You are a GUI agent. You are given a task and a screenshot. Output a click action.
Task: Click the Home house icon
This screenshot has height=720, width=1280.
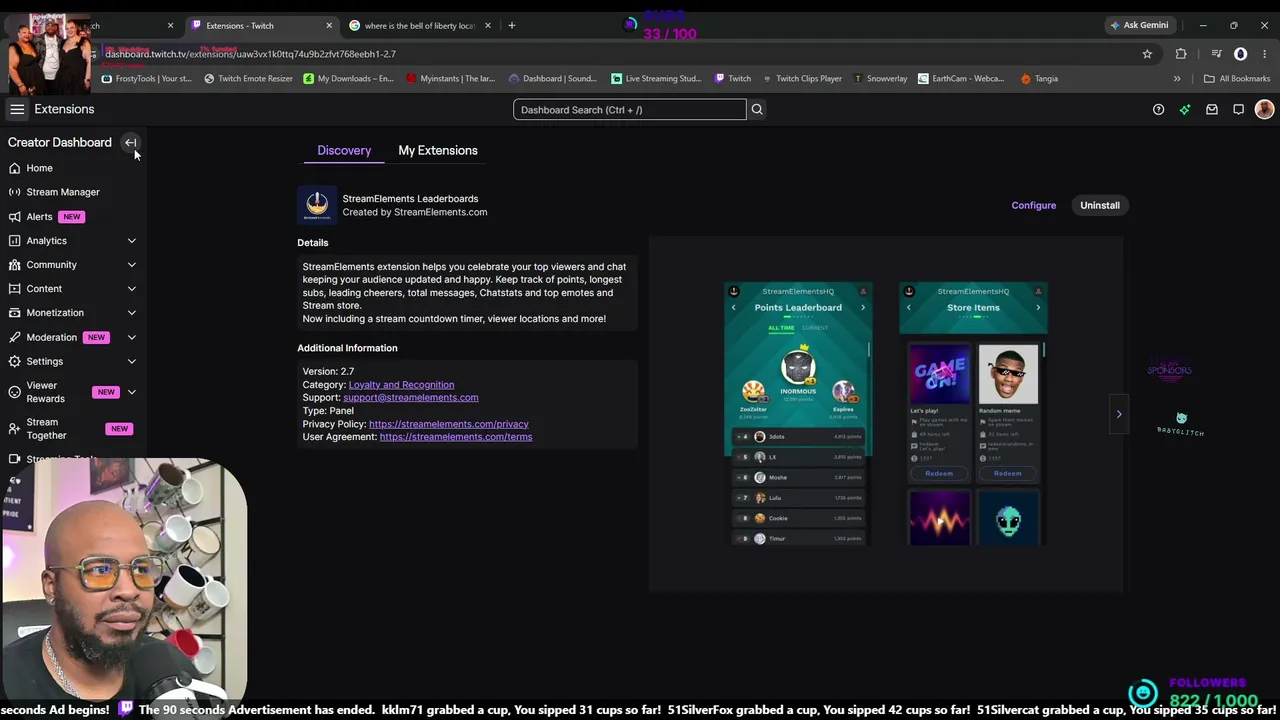coord(14,168)
